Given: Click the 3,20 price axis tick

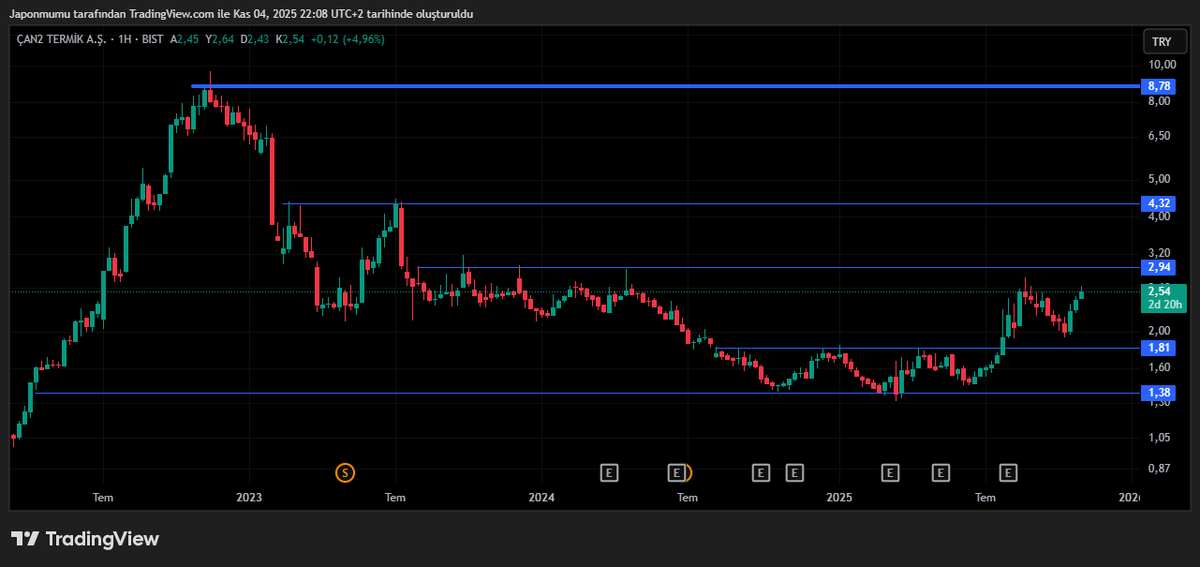Looking at the screenshot, I should tap(1160, 253).
